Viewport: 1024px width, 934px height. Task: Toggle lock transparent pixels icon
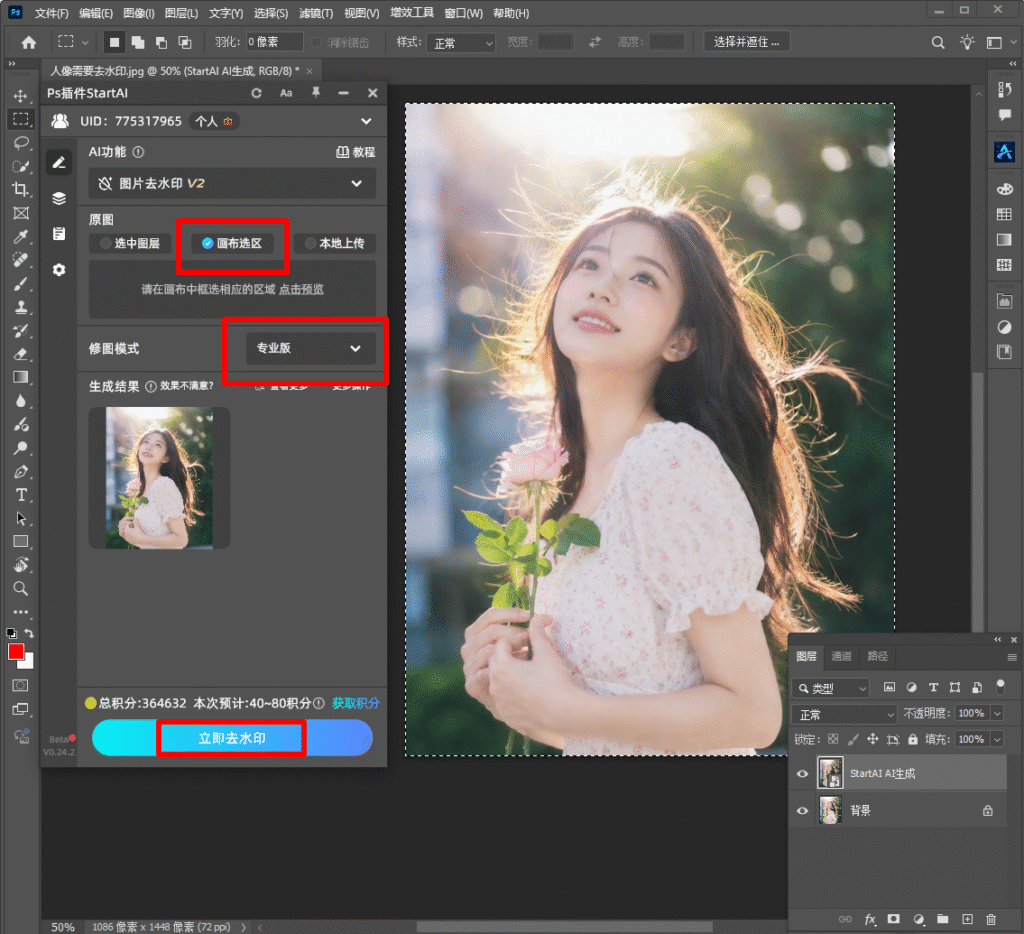(x=833, y=739)
